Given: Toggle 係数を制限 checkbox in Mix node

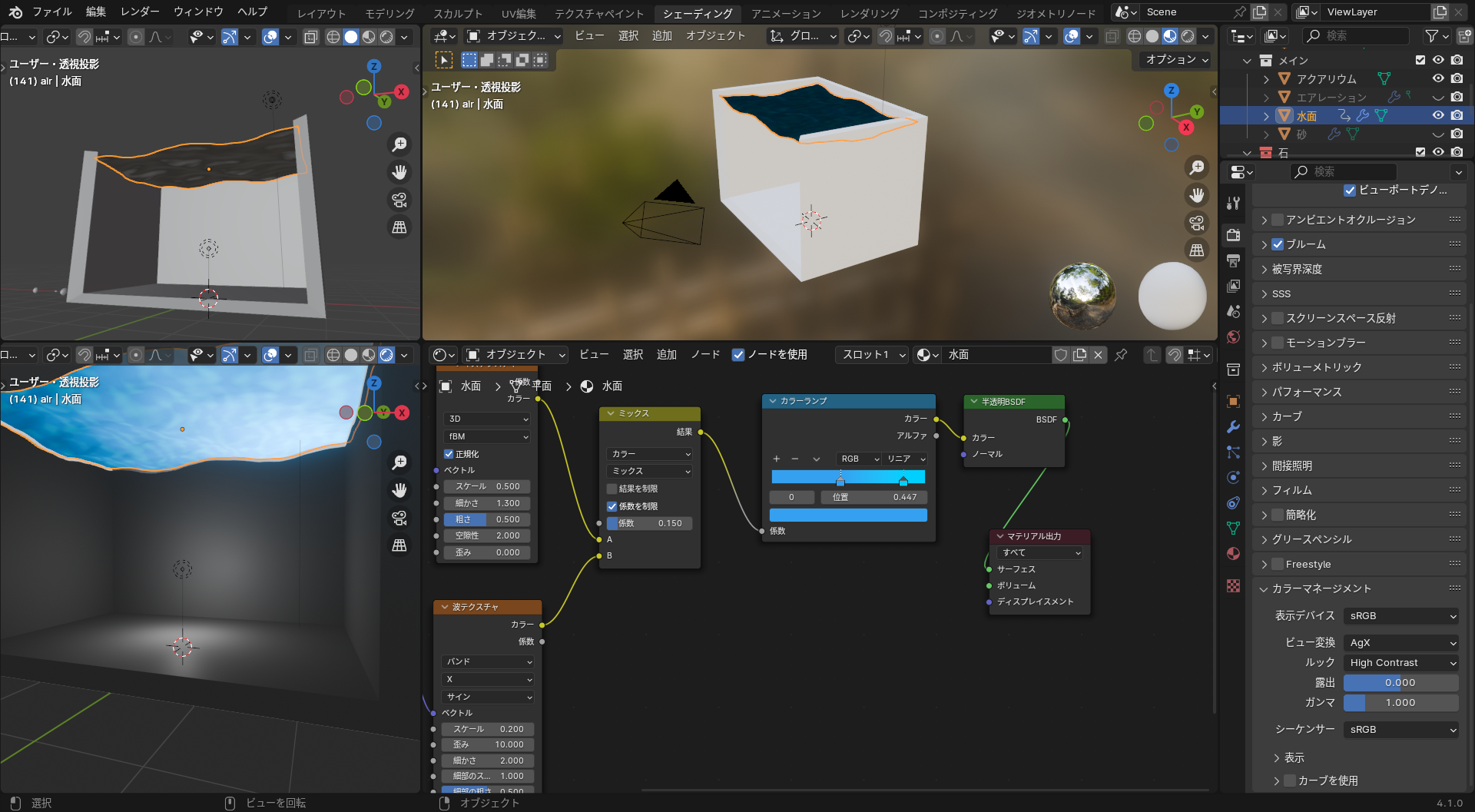Looking at the screenshot, I should click(612, 506).
